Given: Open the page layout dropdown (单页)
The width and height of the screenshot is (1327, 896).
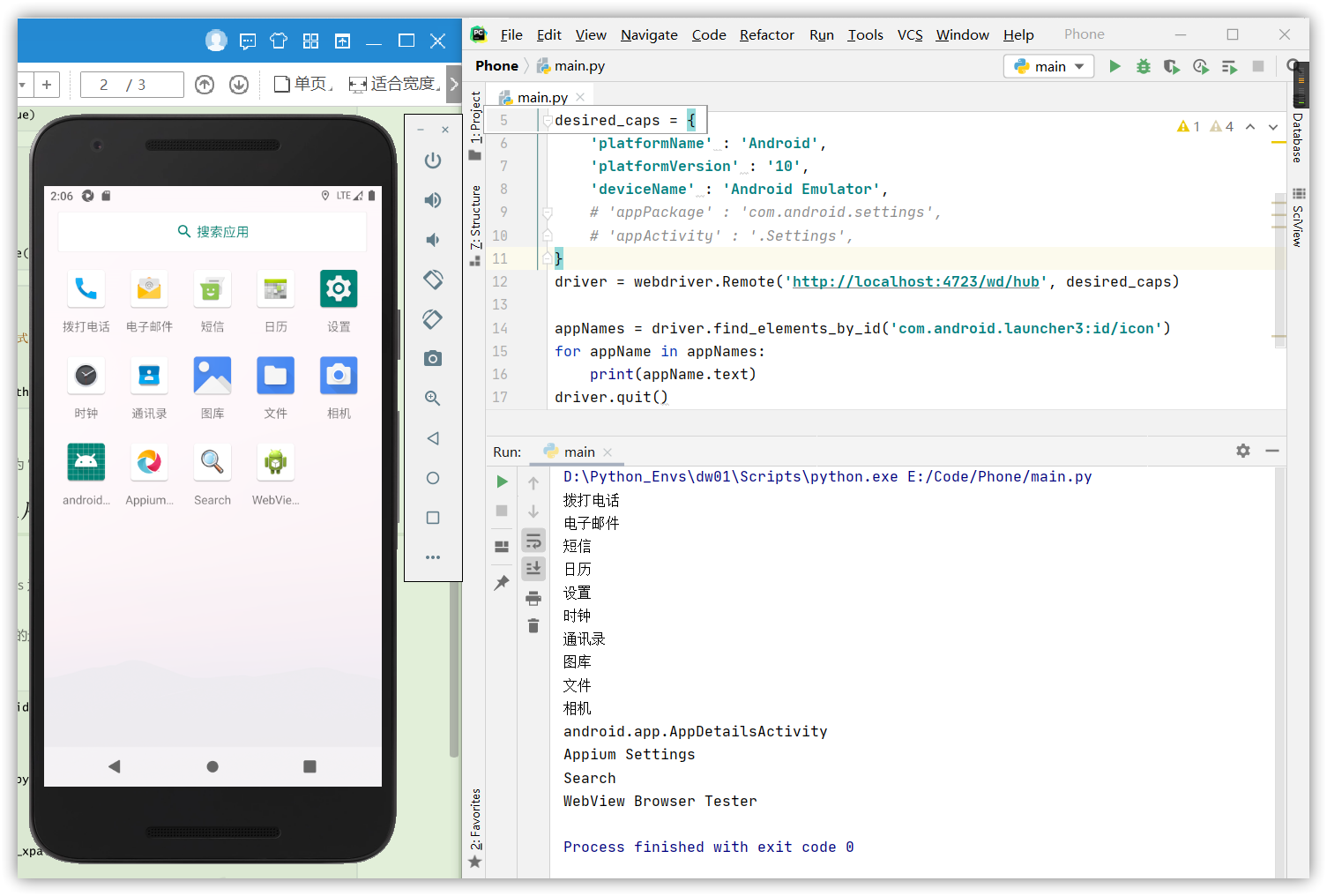Looking at the screenshot, I should pos(304,85).
